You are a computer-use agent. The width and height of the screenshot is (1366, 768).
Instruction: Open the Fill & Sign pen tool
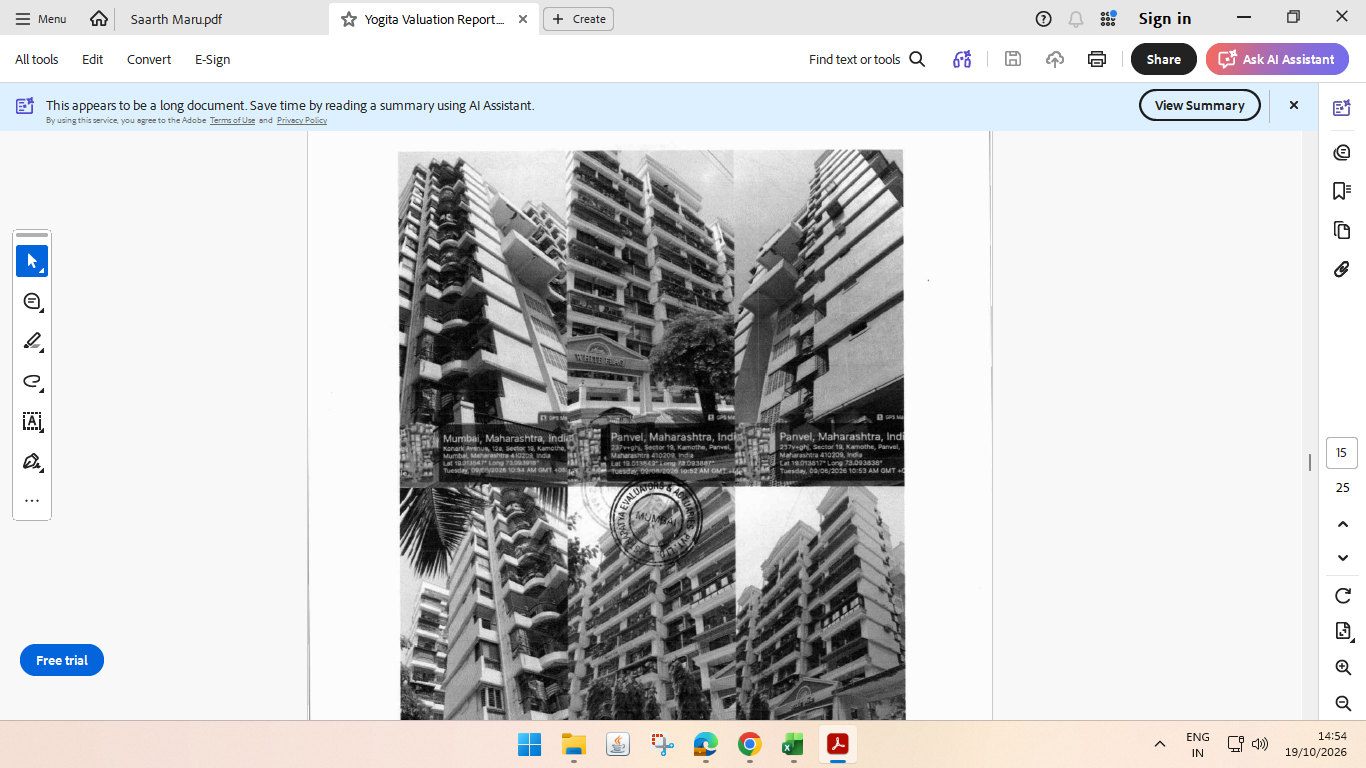(32, 461)
